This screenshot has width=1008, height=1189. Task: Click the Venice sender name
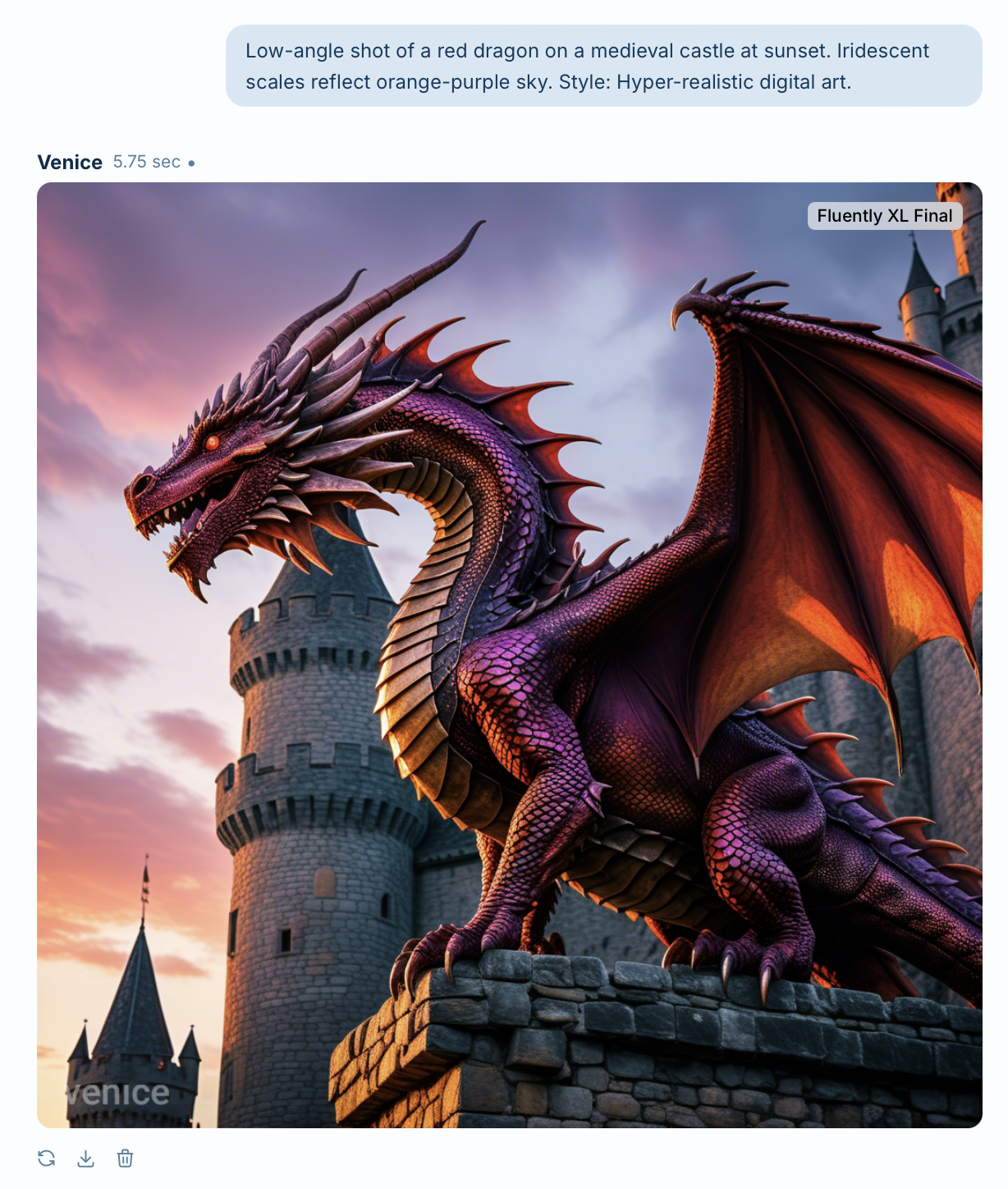point(70,162)
